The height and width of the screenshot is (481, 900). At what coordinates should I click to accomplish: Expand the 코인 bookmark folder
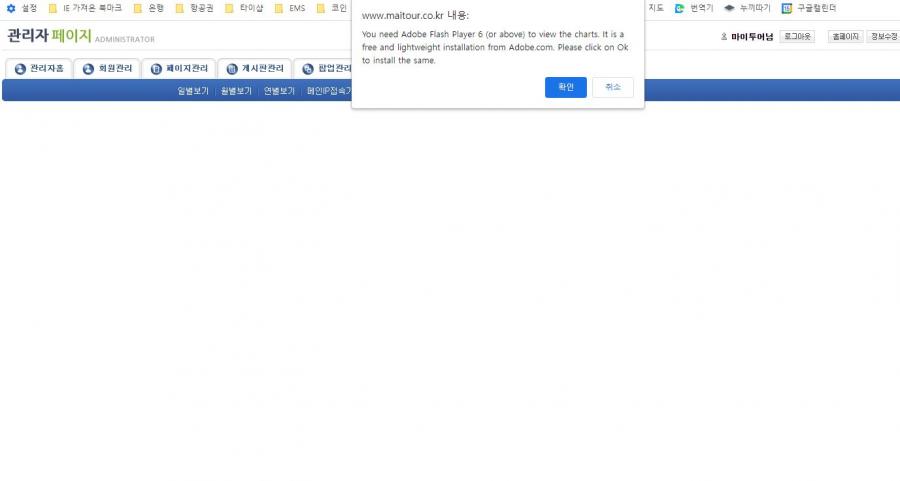332,8
